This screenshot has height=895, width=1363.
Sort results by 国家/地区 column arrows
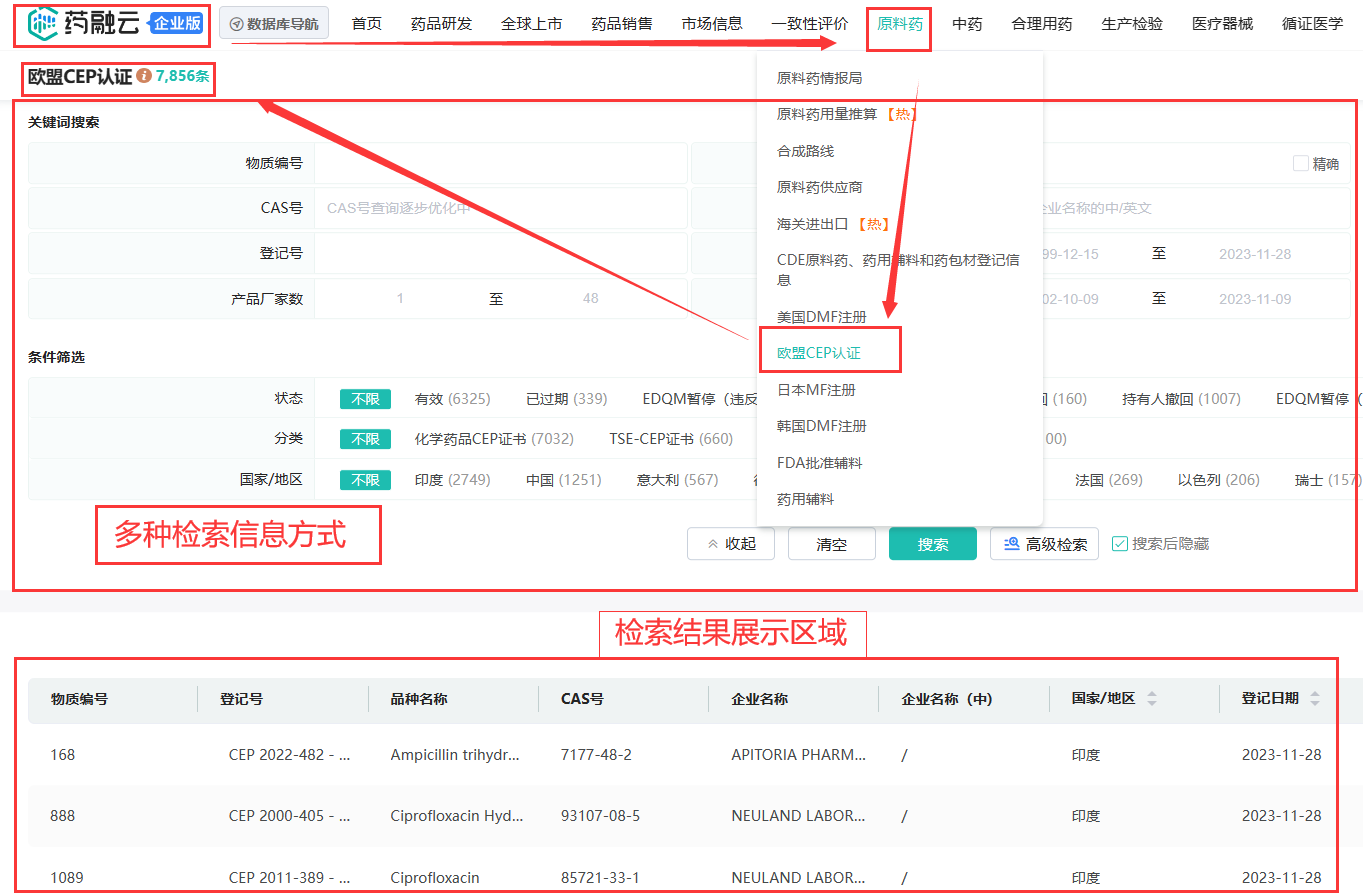(1151, 699)
